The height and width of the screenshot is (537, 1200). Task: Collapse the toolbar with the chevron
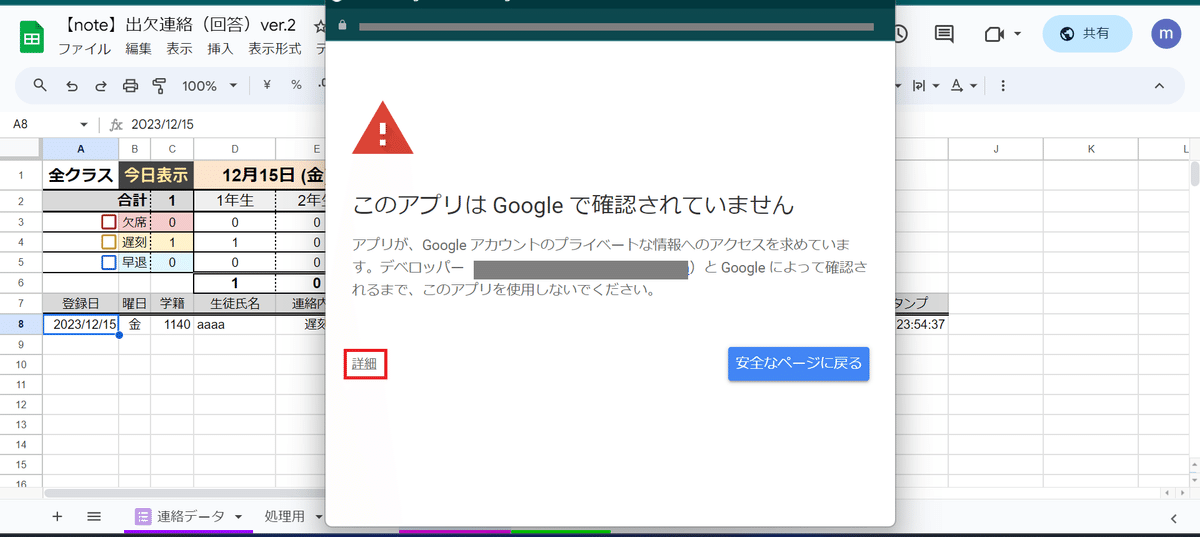point(1160,86)
